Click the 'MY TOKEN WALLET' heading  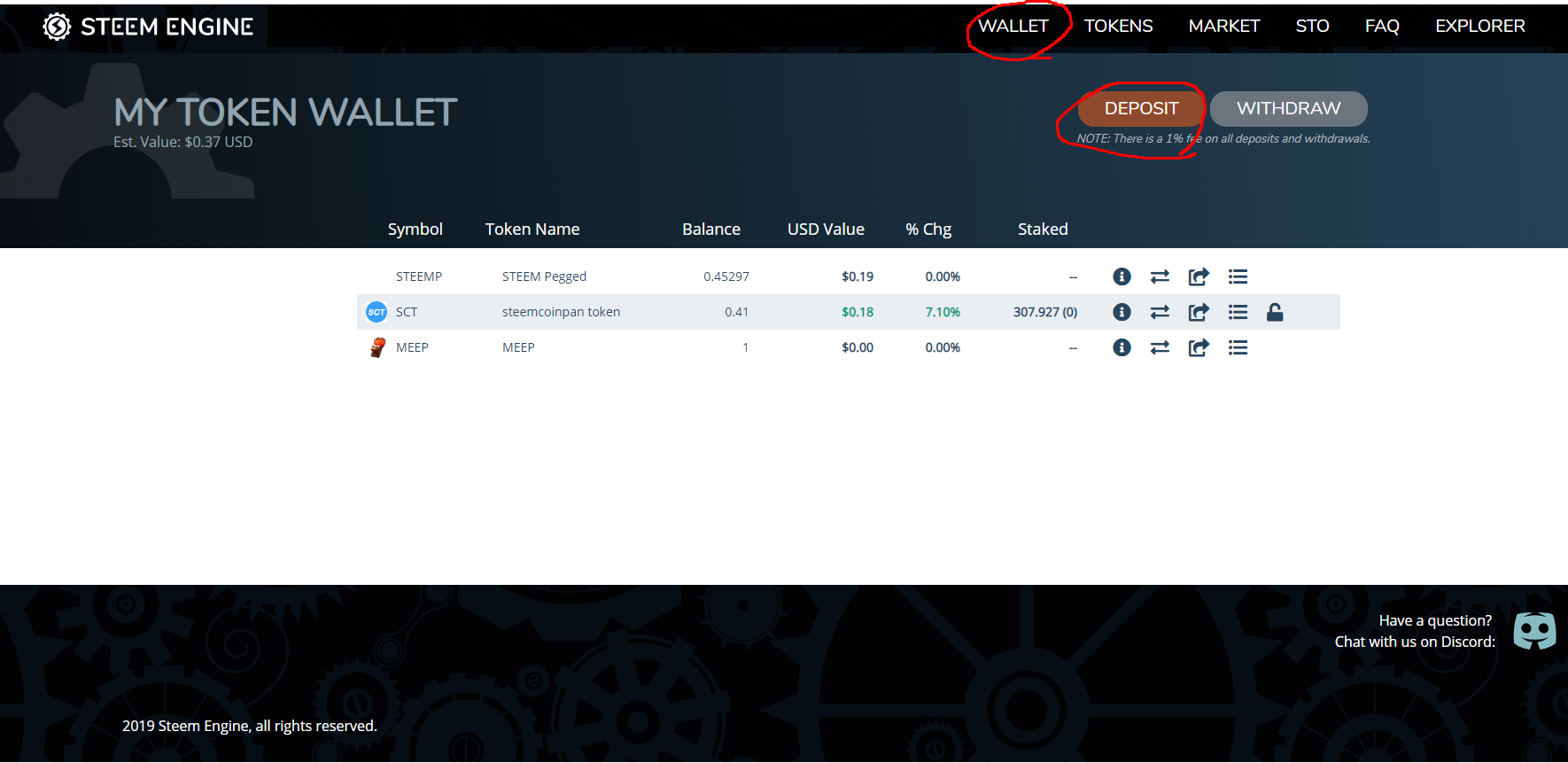coord(285,113)
